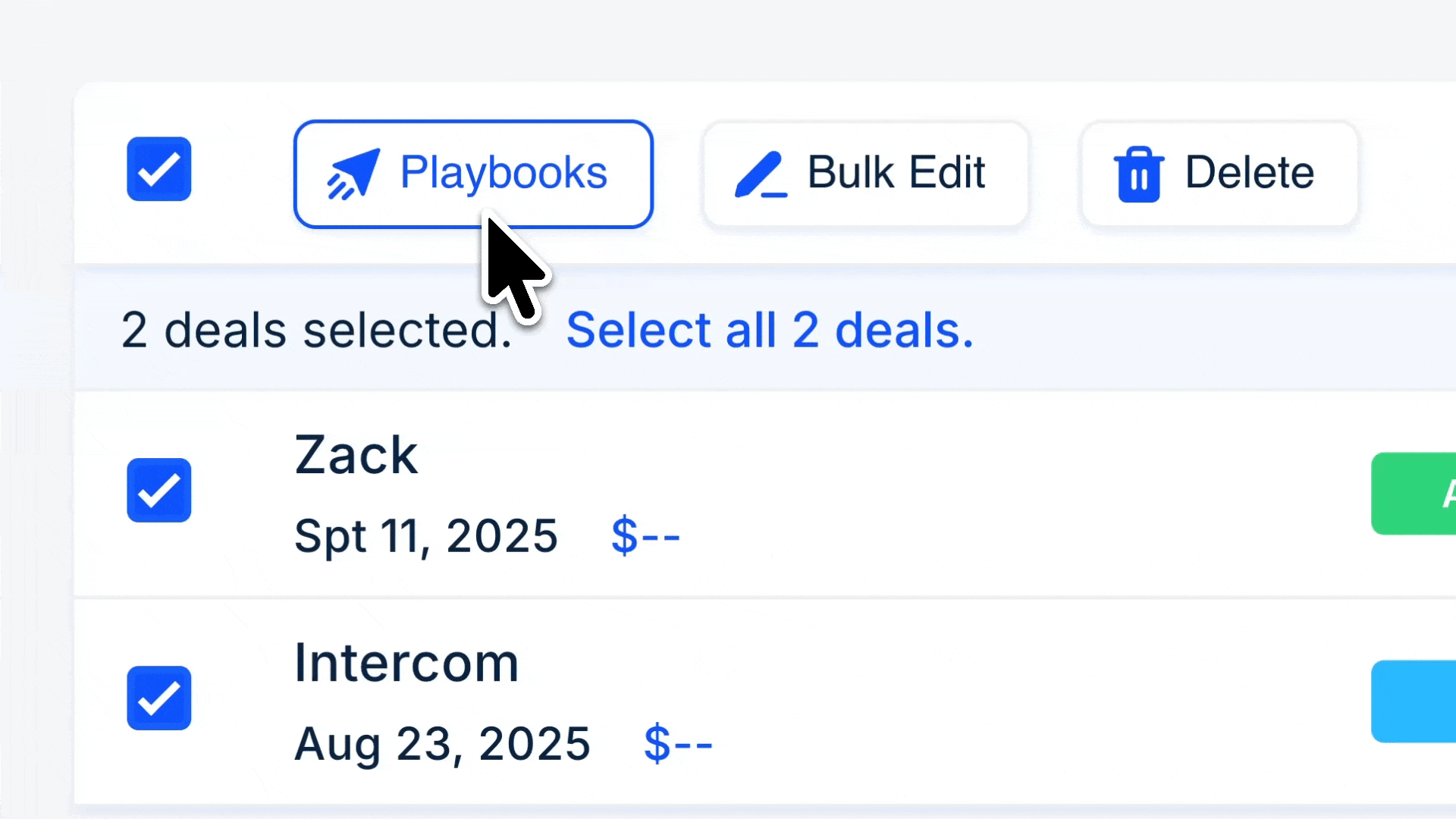The width and height of the screenshot is (1456, 819).
Task: Click the pencil icon in Bulk Edit
Action: click(x=761, y=174)
